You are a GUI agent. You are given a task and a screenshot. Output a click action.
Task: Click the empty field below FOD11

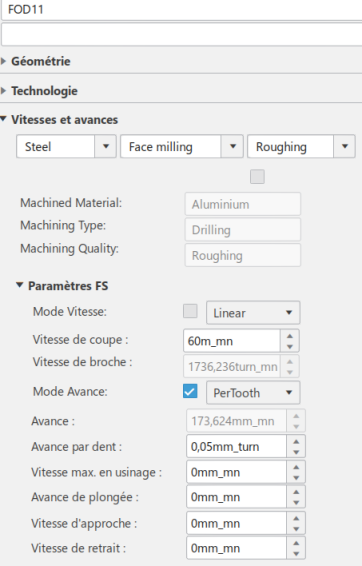pyautogui.click(x=181, y=34)
